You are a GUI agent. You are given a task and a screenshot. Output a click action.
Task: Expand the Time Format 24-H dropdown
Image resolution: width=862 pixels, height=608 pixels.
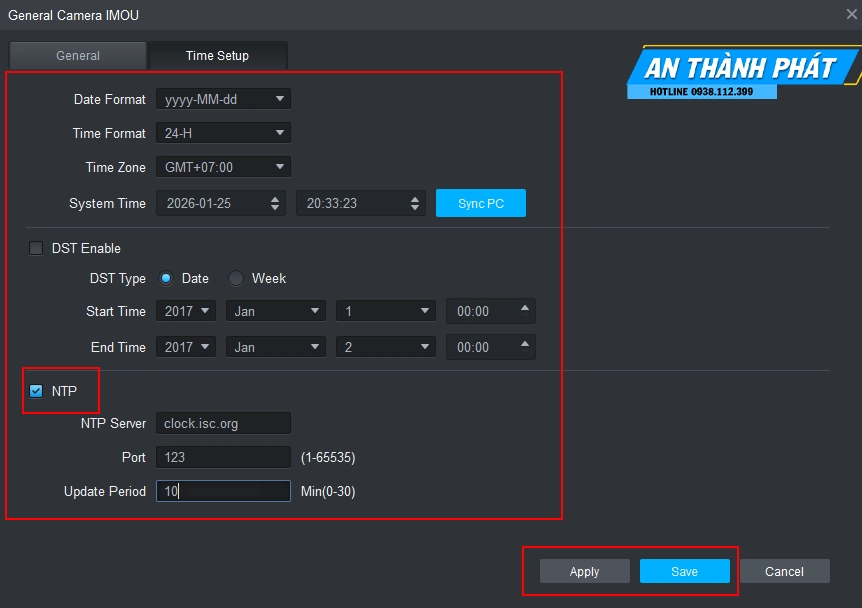pyautogui.click(x=223, y=133)
